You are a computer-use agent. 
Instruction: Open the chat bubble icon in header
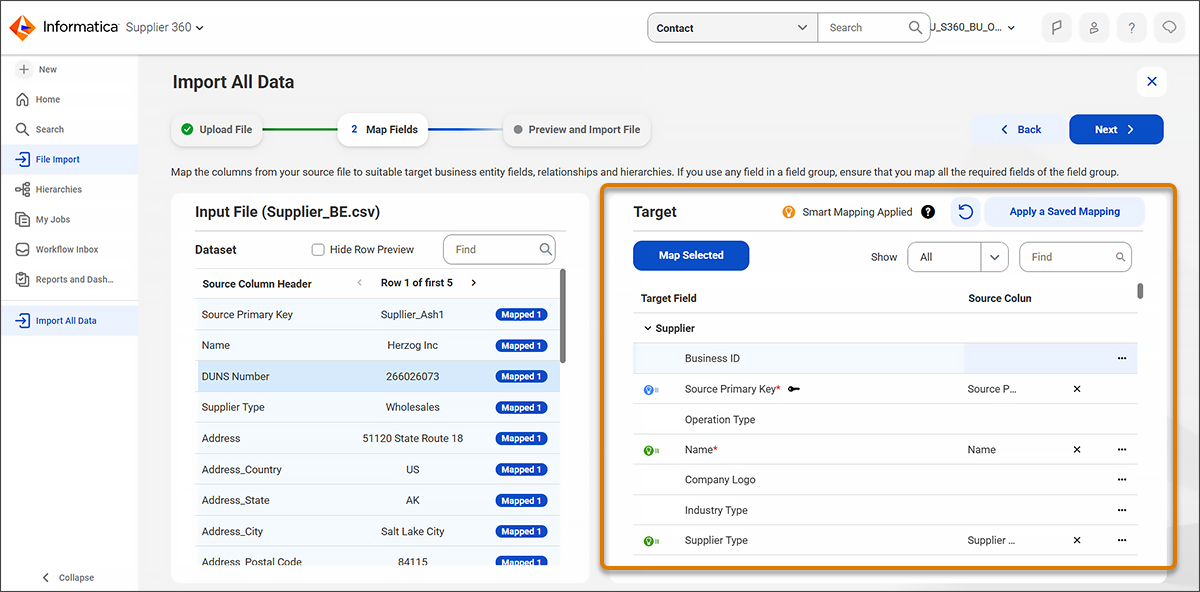(x=1169, y=28)
